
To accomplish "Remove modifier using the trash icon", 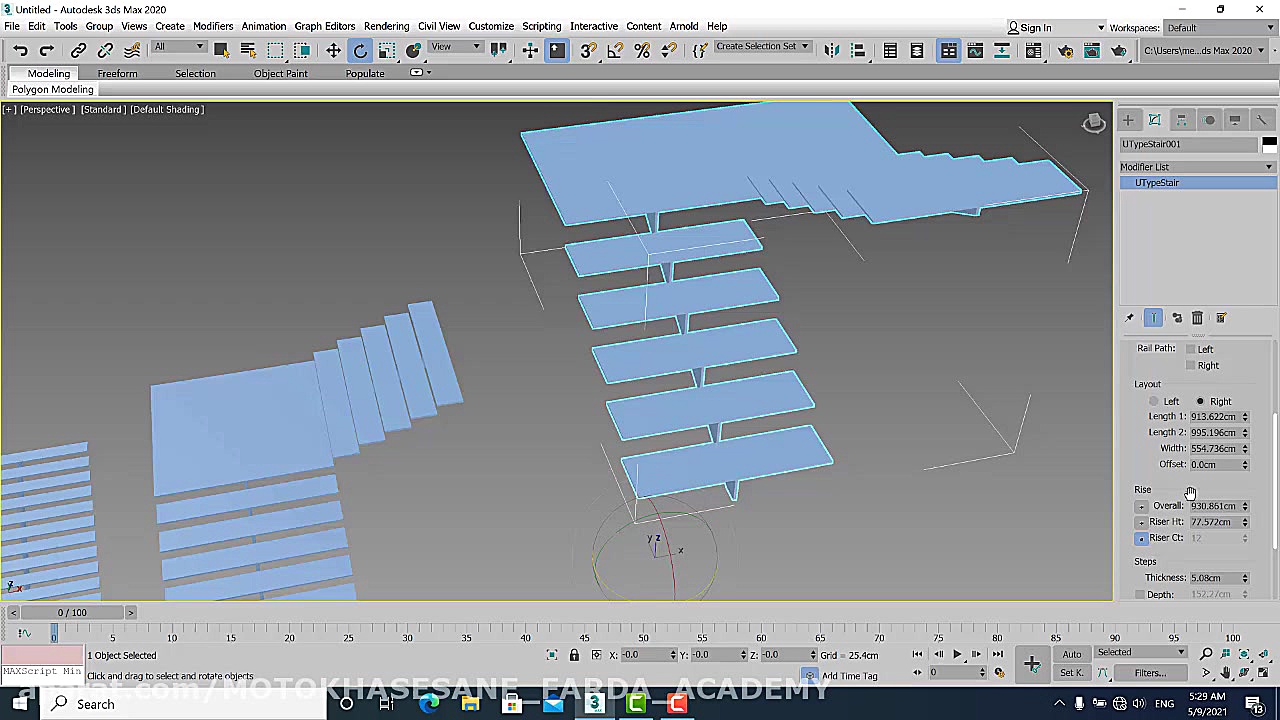I will (x=1197, y=318).
